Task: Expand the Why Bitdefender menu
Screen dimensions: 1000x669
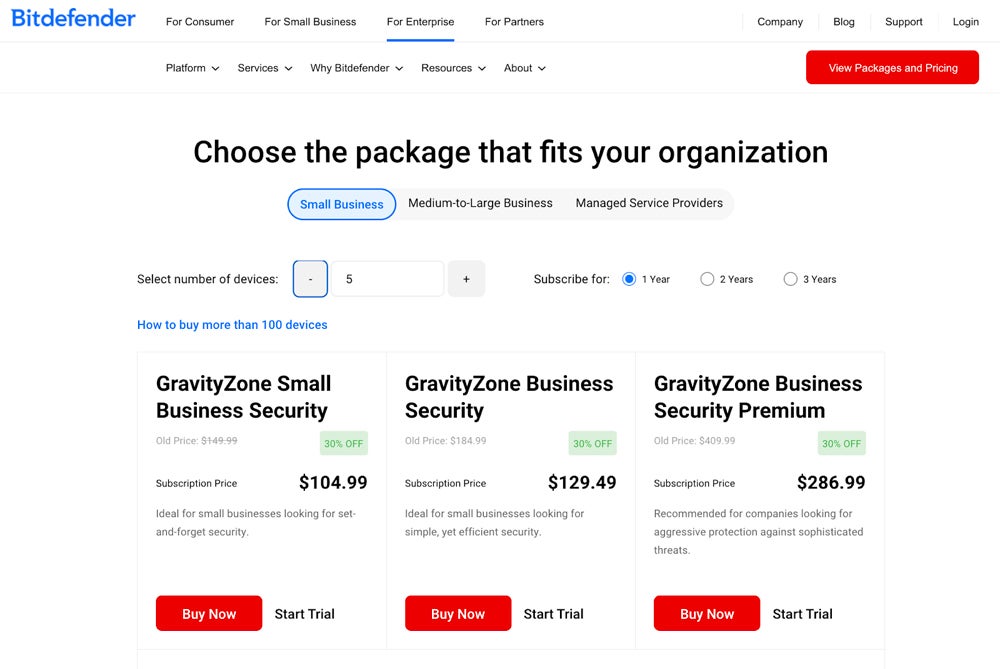Action: tap(356, 68)
